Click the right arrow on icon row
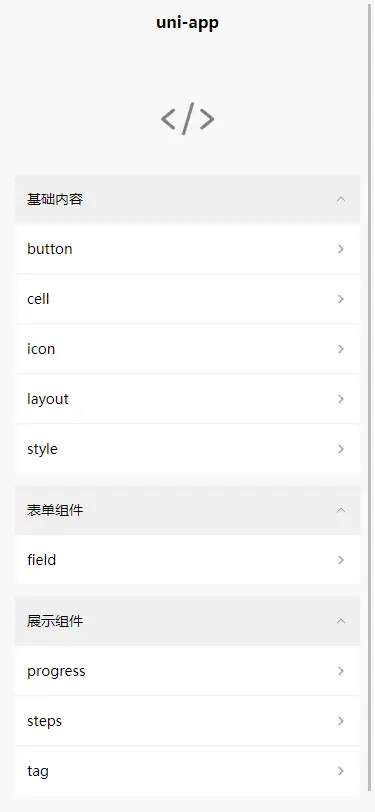Viewport: 375px width, 812px height. point(341,349)
